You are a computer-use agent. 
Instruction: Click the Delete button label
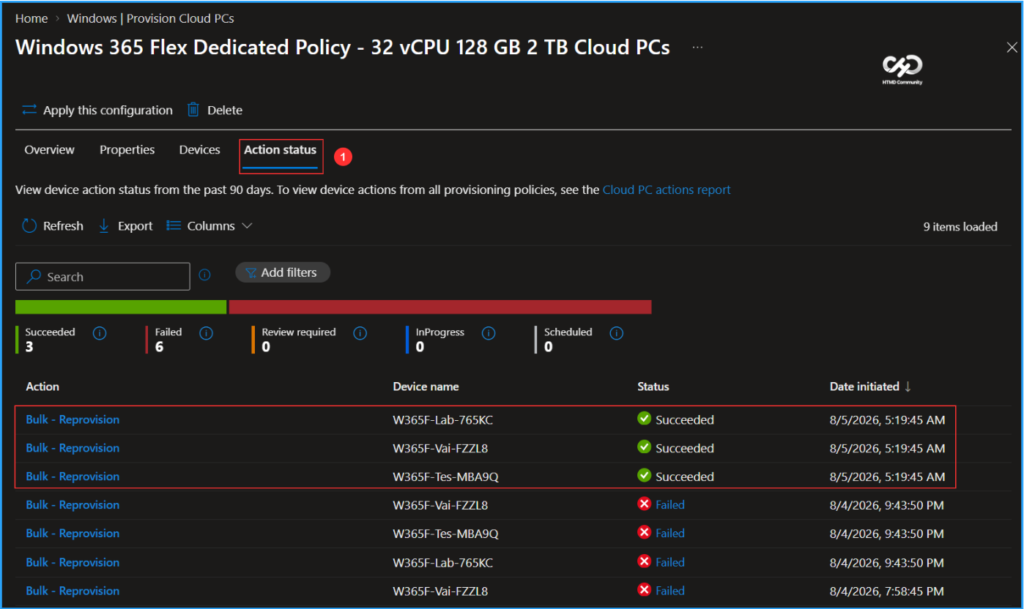point(225,110)
